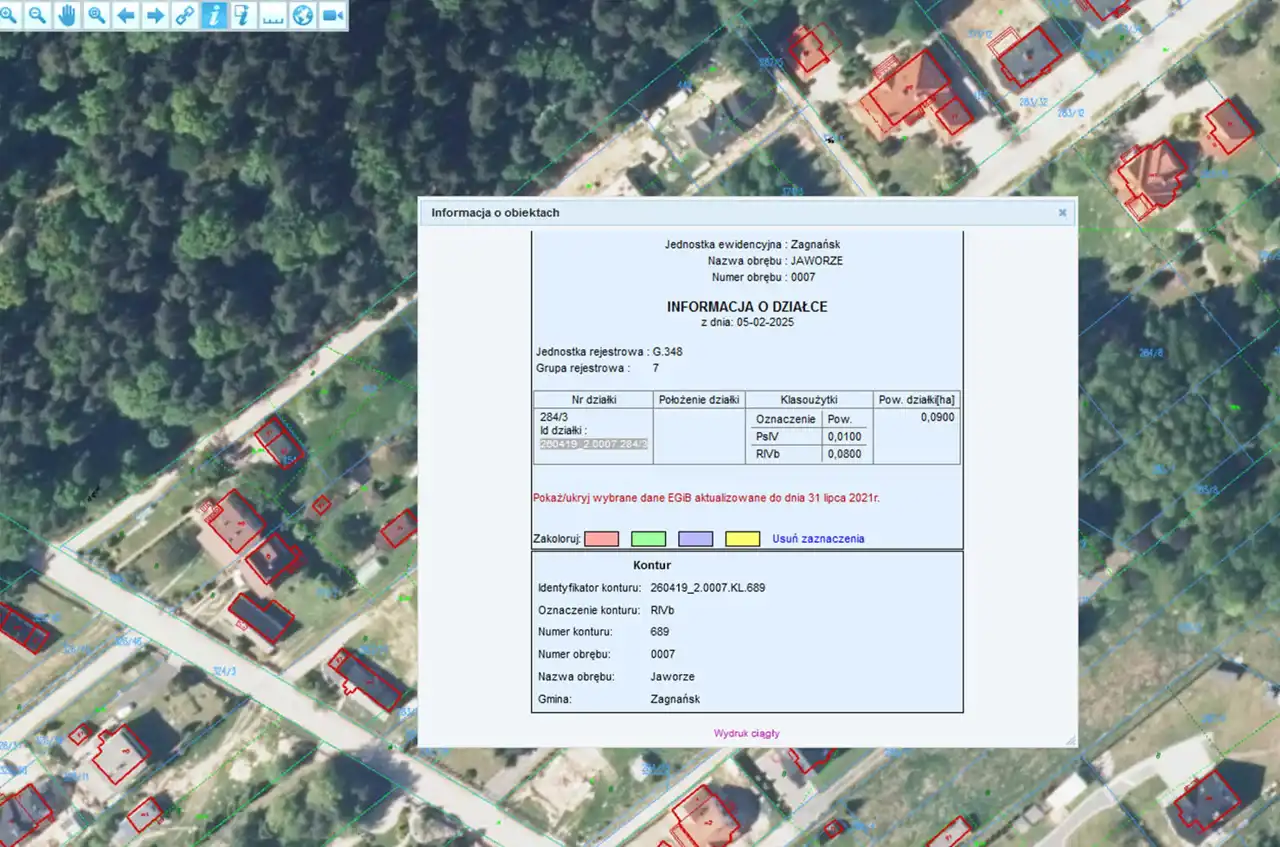Color the parcel with the pink swatch
Screen dimensions: 1280x847
pos(601,539)
